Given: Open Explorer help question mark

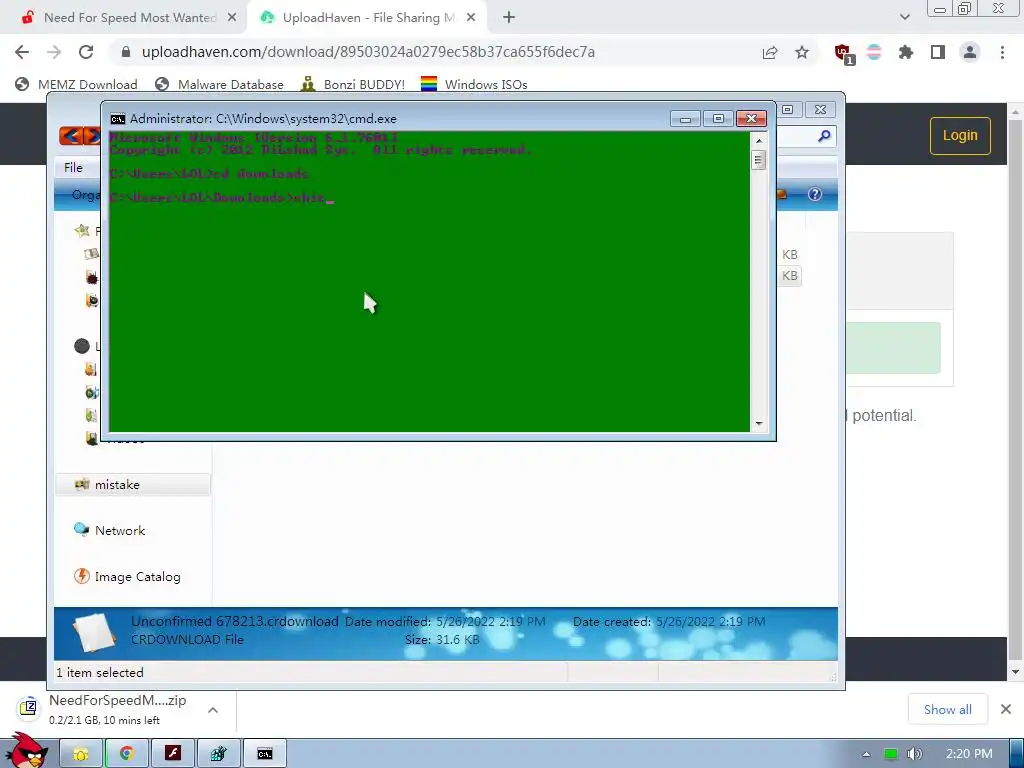Looking at the screenshot, I should pos(814,194).
